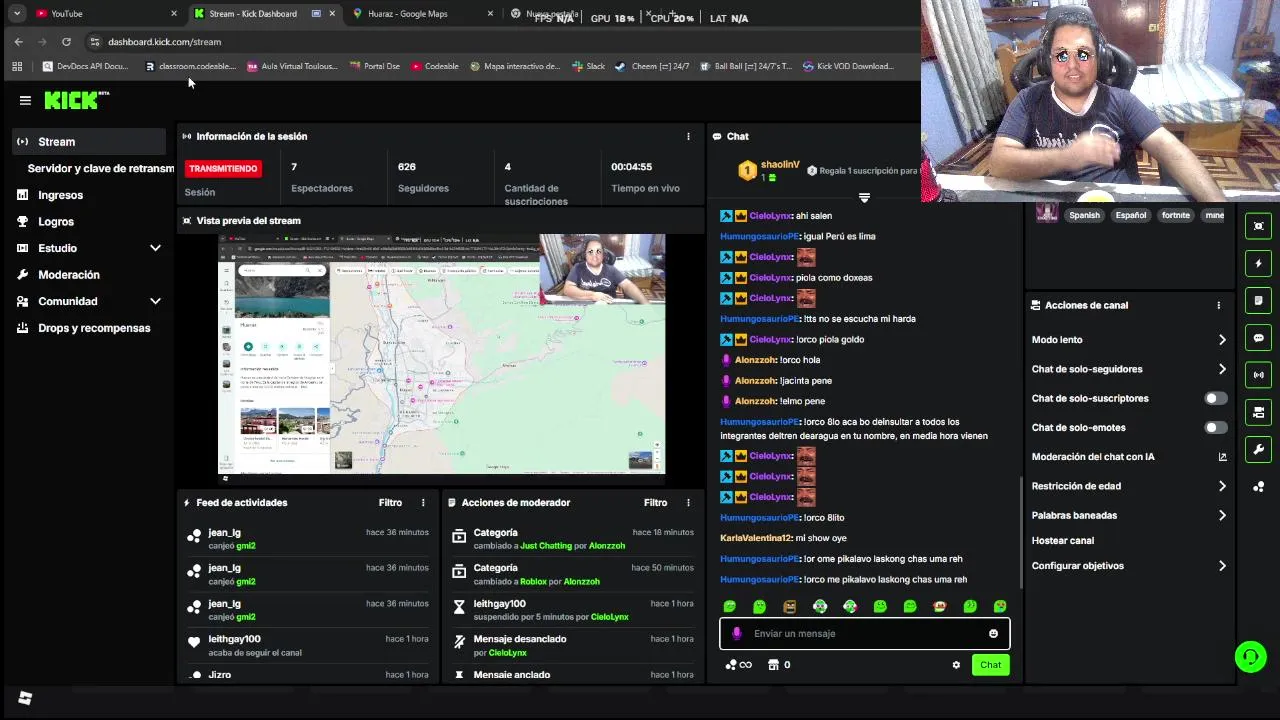Click the channel points infinity icon
1280x720 pixels.
(x=738, y=665)
